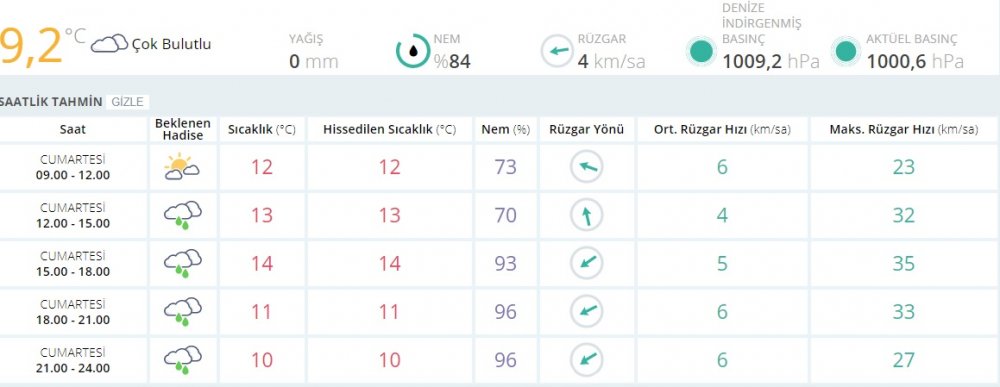Click the 9,2 °C current temperature reading
This screenshot has width=1000, height=387.
pyautogui.click(x=42, y=45)
